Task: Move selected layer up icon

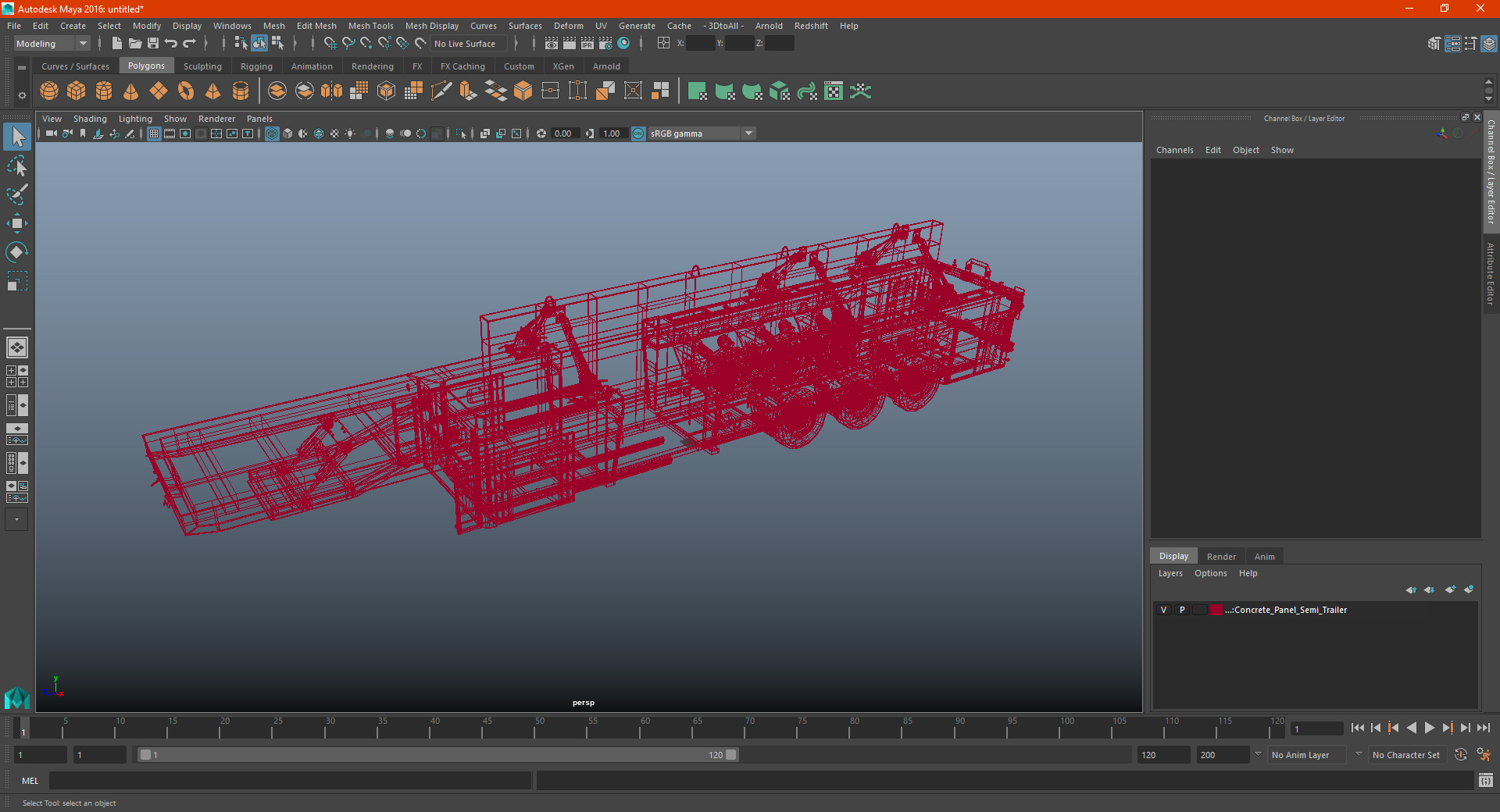Action: point(1411,589)
